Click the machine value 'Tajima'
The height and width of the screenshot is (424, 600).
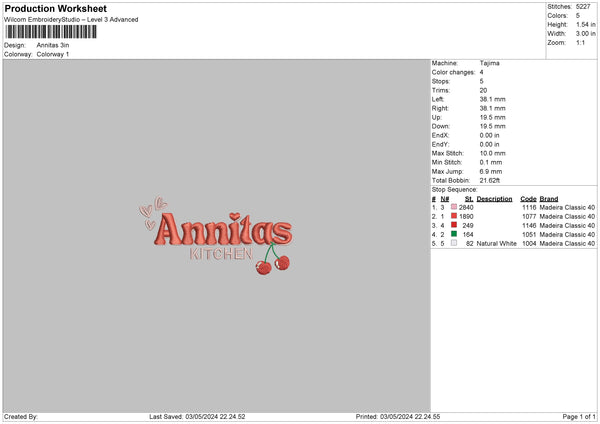(x=489, y=63)
